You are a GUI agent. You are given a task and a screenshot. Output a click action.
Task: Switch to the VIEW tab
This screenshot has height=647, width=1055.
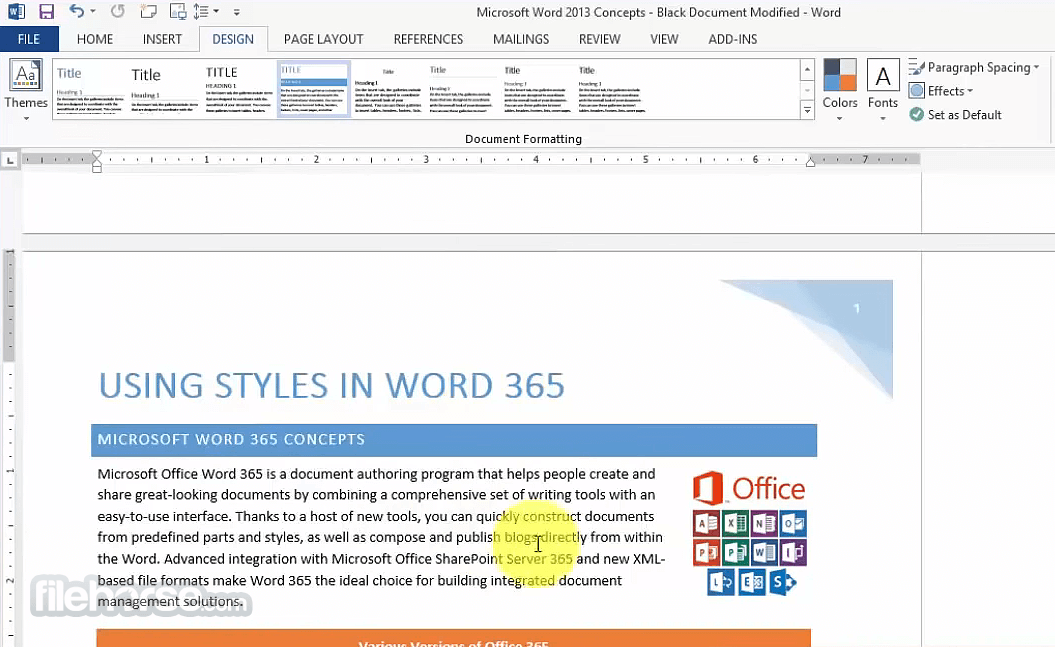(x=664, y=39)
